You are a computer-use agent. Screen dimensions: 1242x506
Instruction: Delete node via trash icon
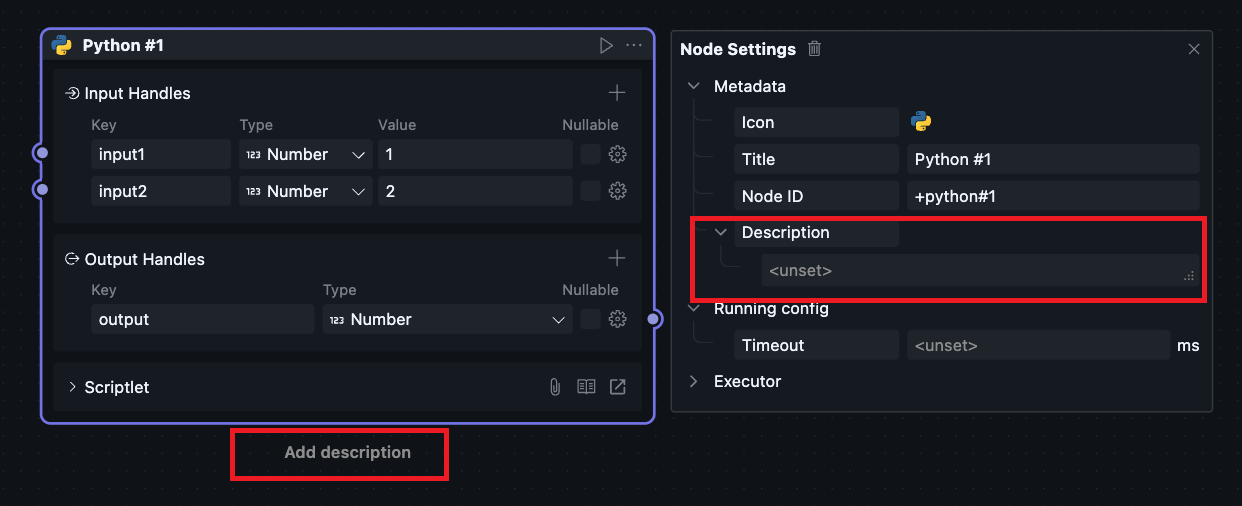coord(815,49)
